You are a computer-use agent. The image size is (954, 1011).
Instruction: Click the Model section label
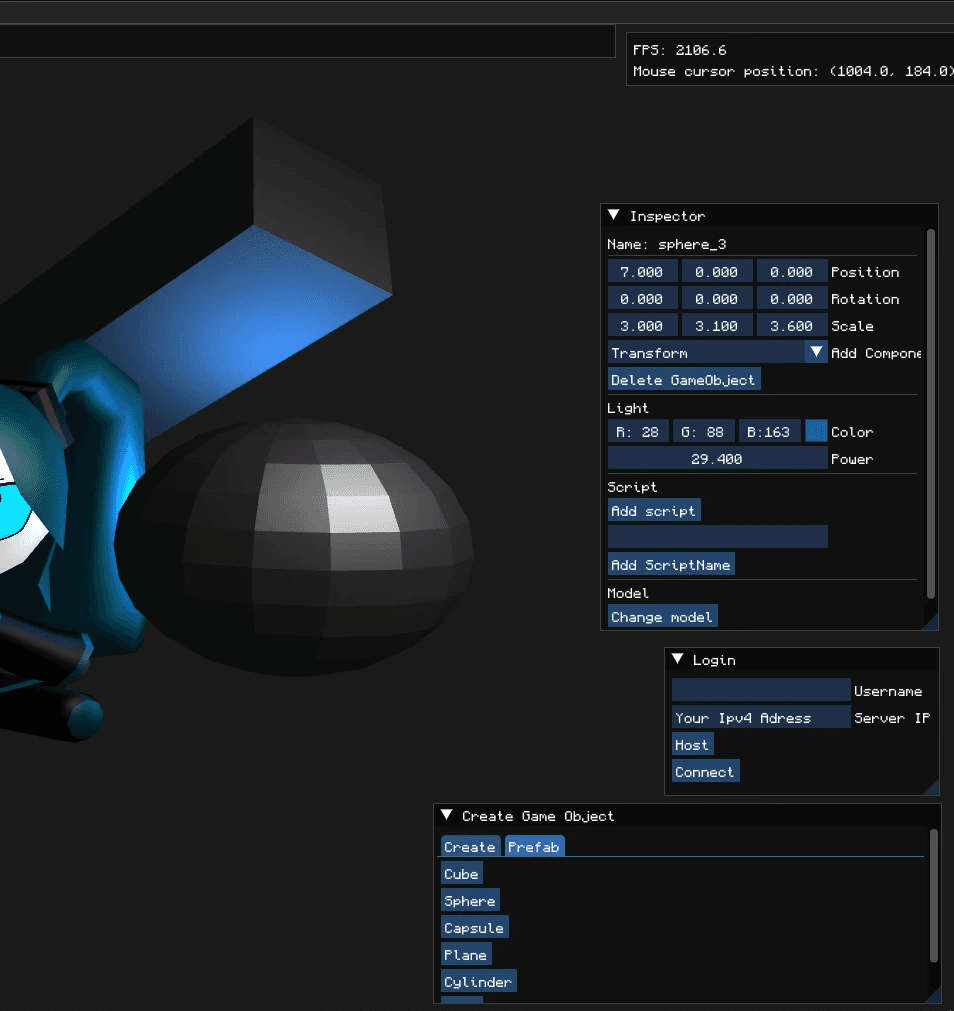628,593
